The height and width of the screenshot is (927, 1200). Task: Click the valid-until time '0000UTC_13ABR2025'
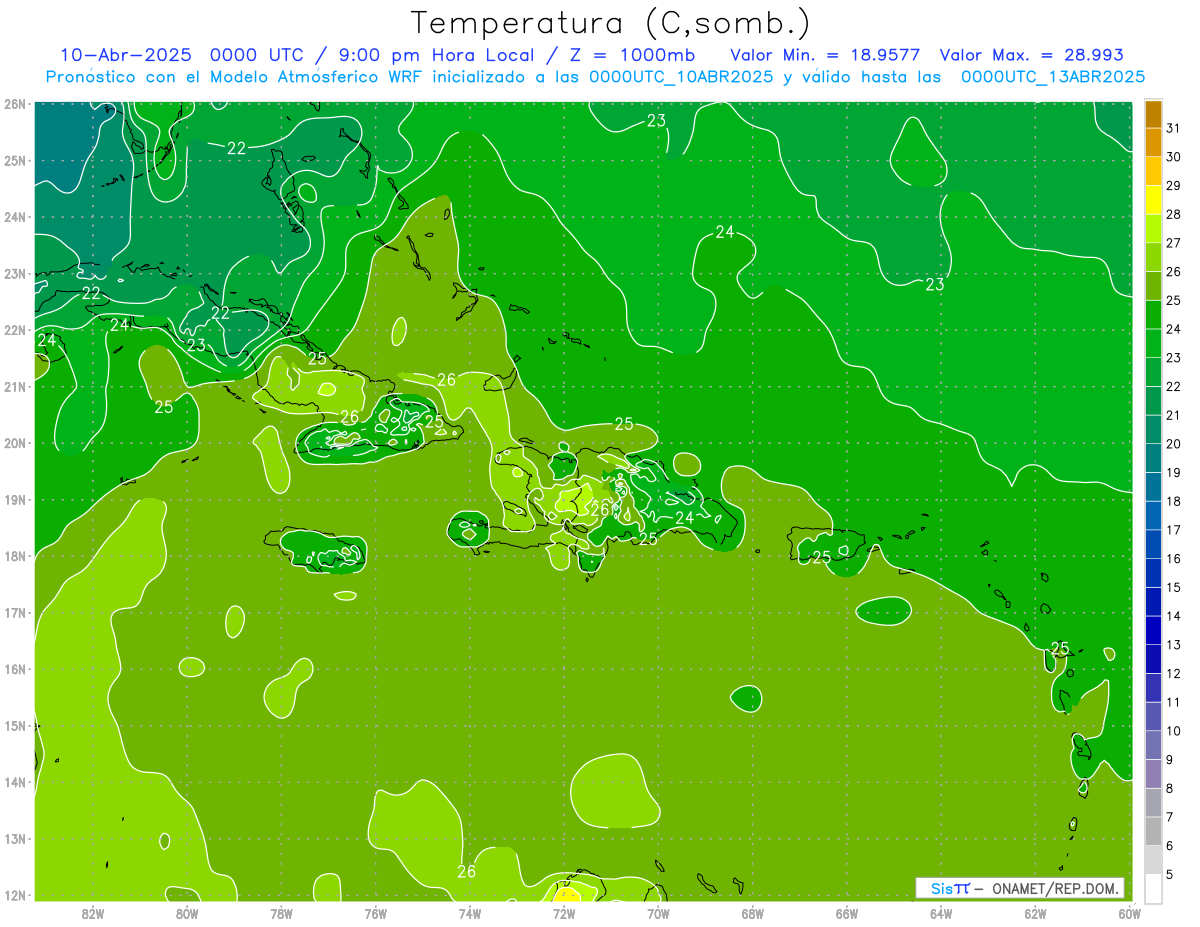(1053, 76)
